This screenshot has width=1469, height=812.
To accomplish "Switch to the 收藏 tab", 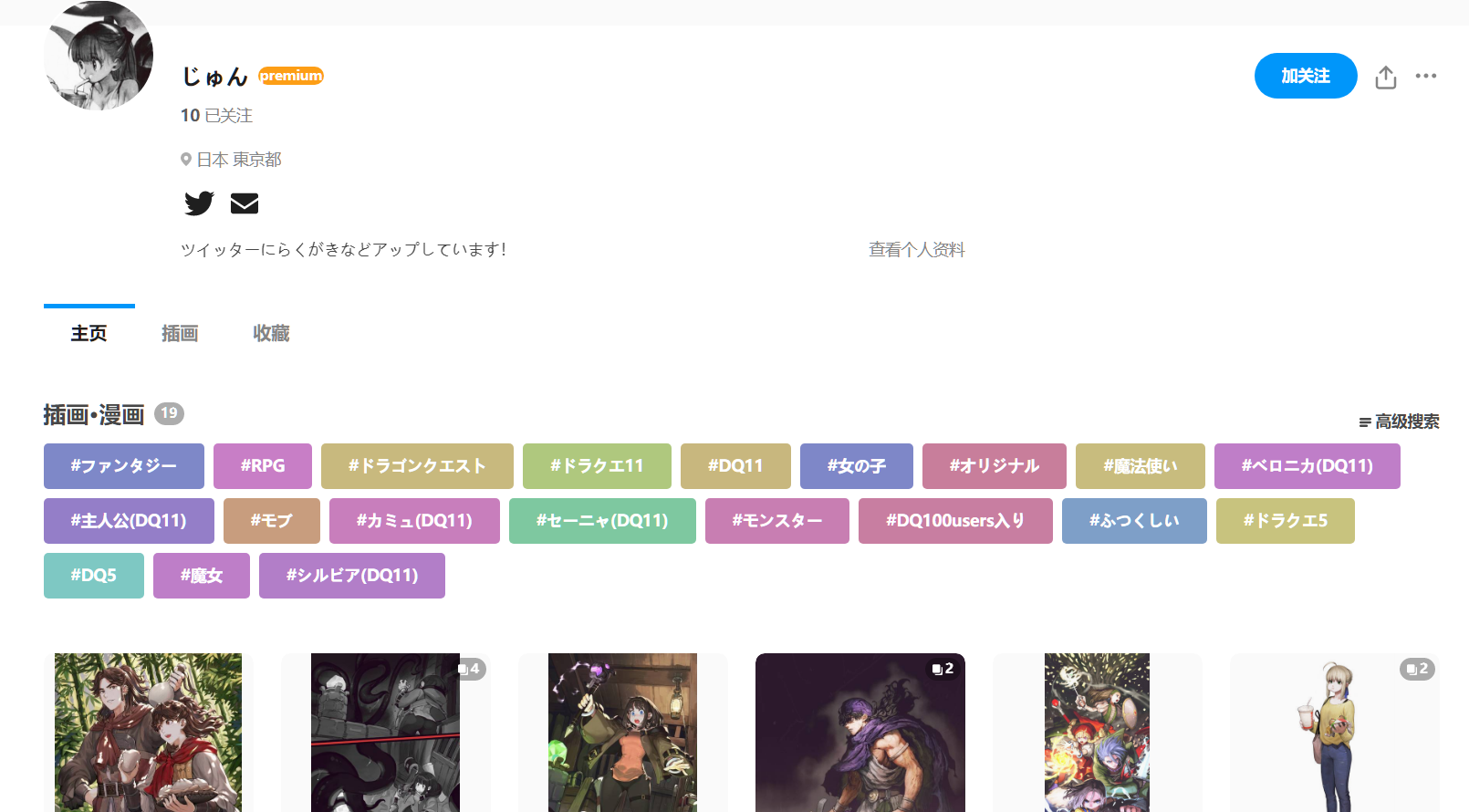I will (271, 334).
